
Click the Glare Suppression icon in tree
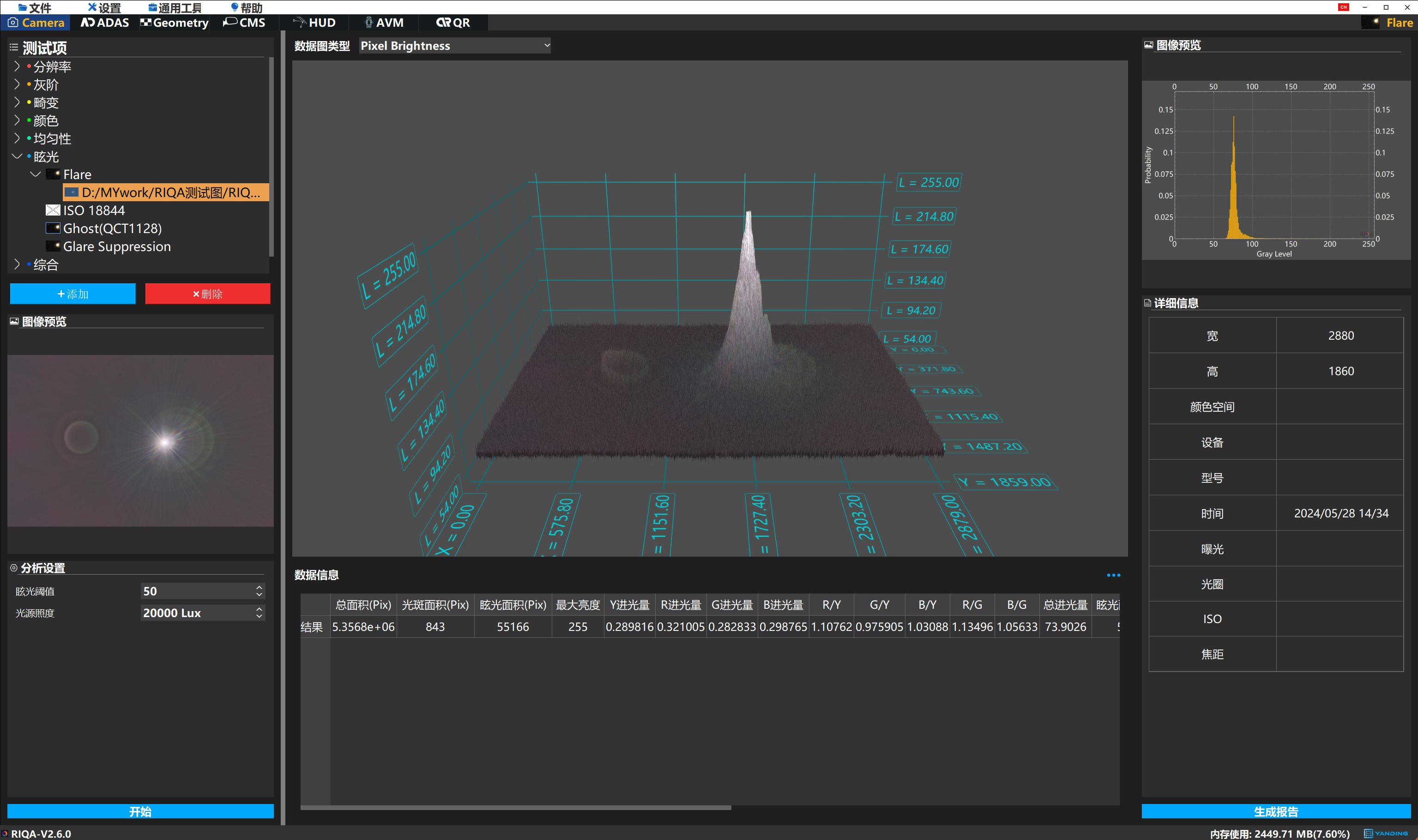tap(53, 247)
